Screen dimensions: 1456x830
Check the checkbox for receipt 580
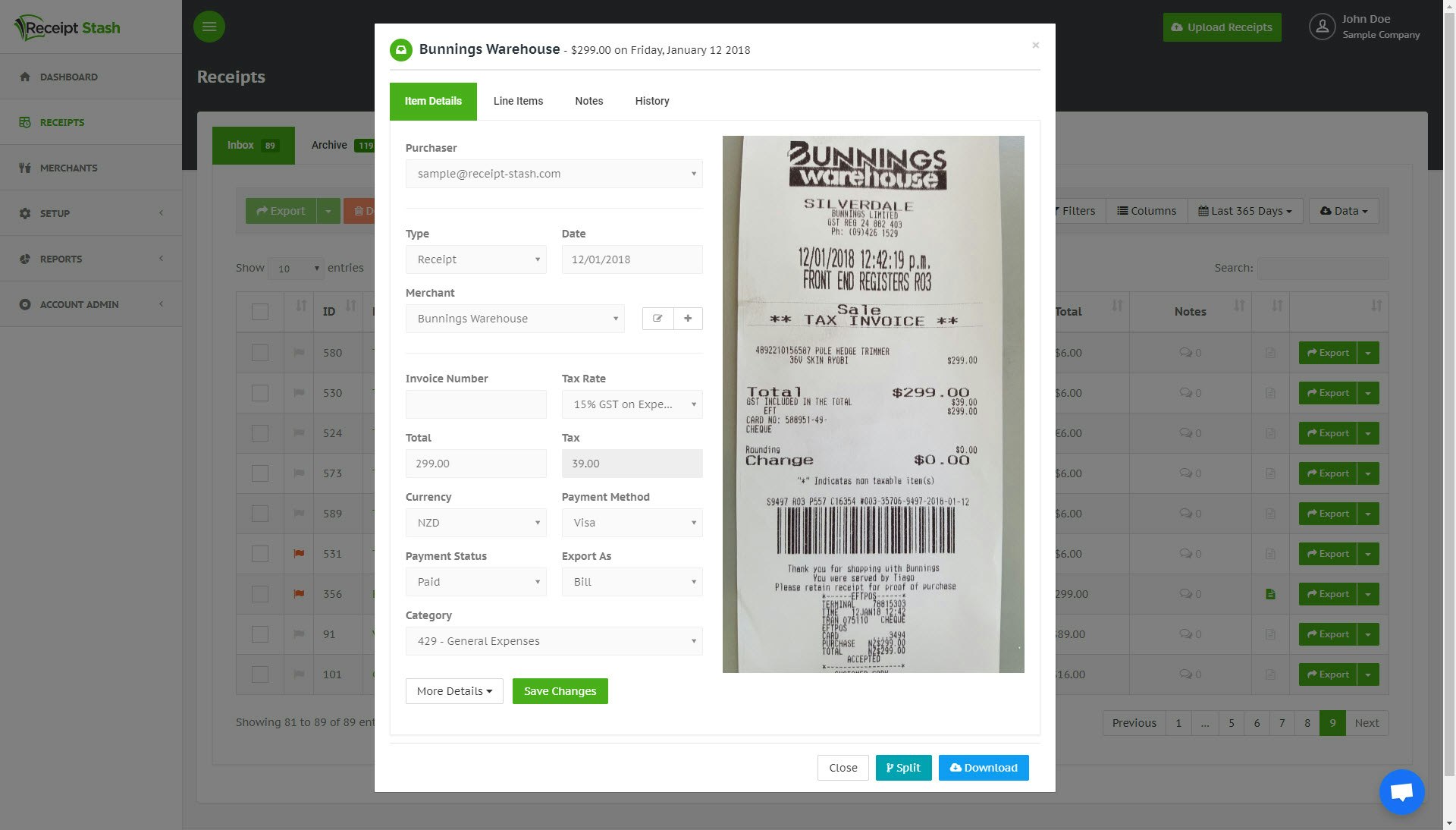[x=260, y=352]
